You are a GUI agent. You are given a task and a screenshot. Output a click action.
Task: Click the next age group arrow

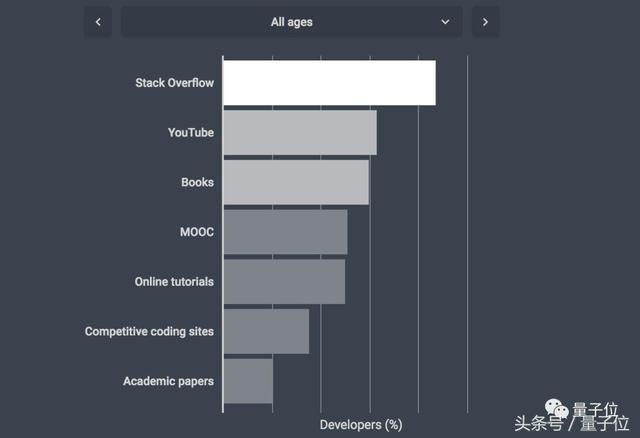485,22
